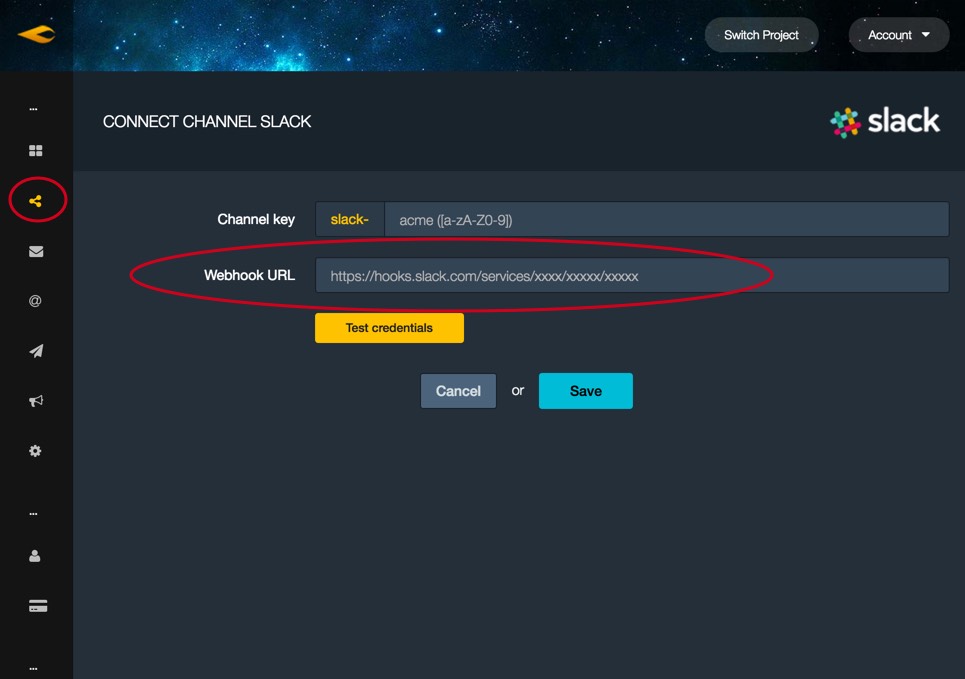The height and width of the screenshot is (679, 965).
Task: Open the settings gear icon in sidebar
Action: [x=35, y=451]
